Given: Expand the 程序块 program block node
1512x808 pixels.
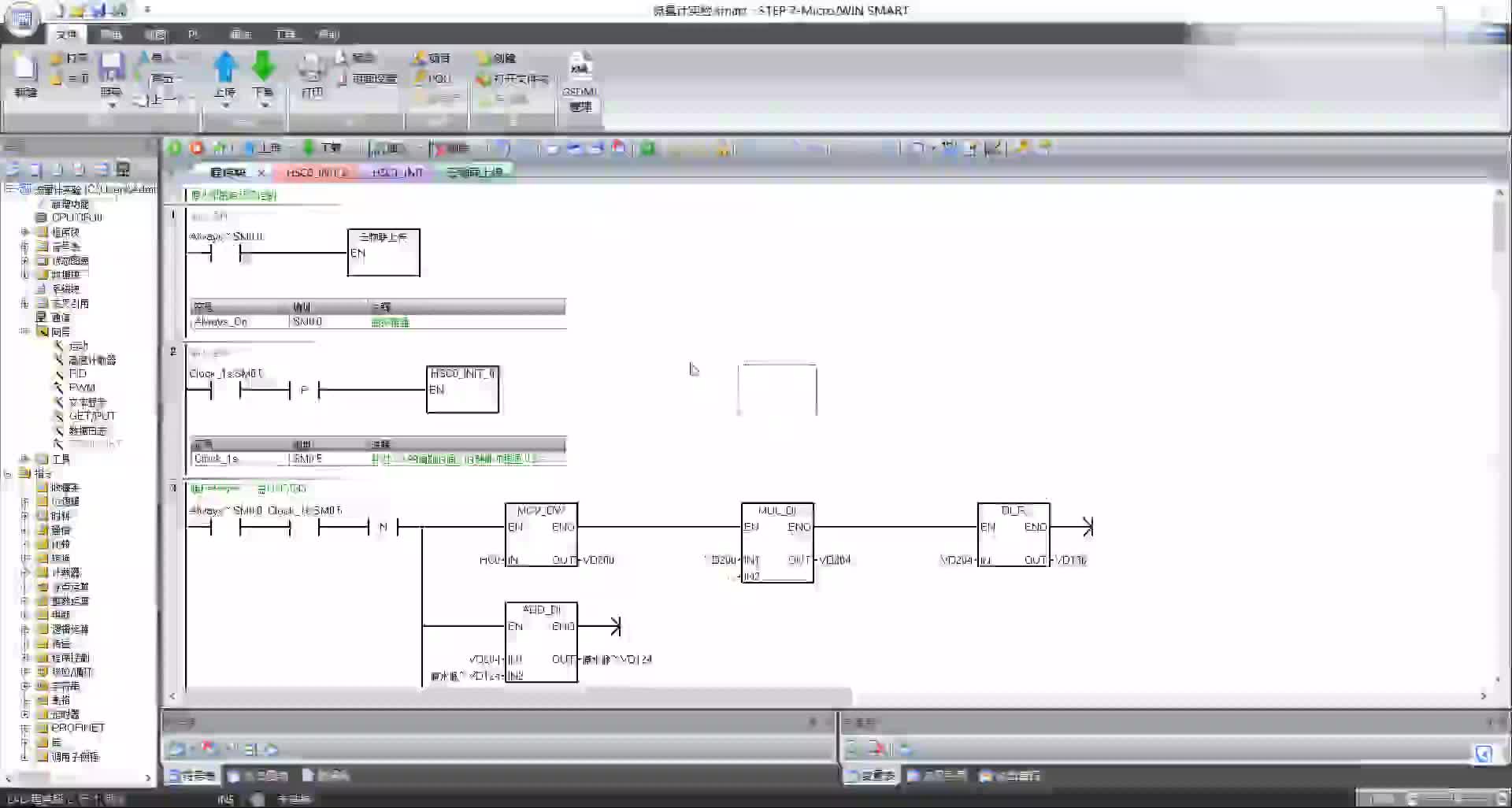Looking at the screenshot, I should coord(24,232).
